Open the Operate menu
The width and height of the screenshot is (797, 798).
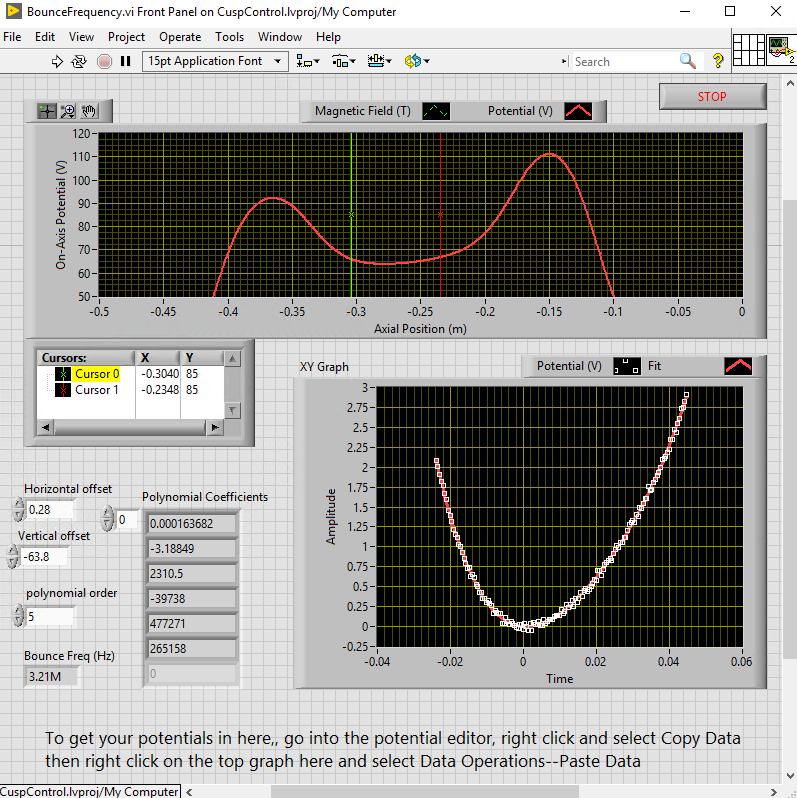click(180, 37)
